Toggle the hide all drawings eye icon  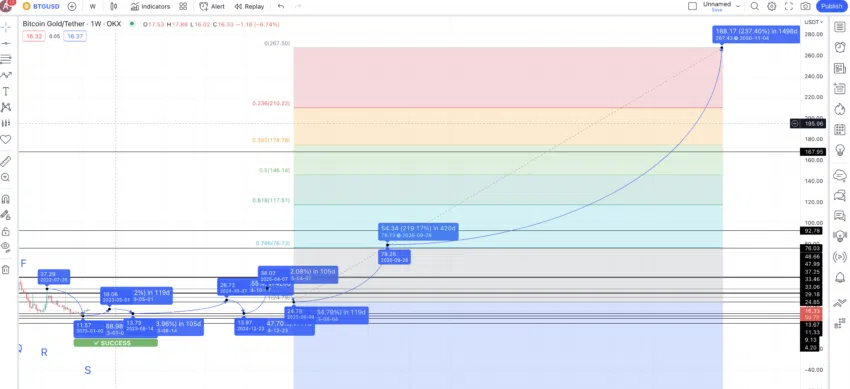[x=6, y=247]
